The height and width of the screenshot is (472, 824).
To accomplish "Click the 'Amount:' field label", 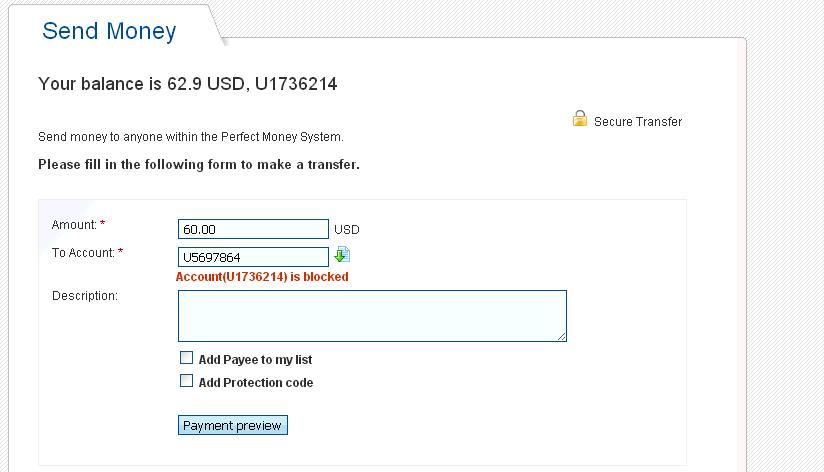I will tap(74, 225).
